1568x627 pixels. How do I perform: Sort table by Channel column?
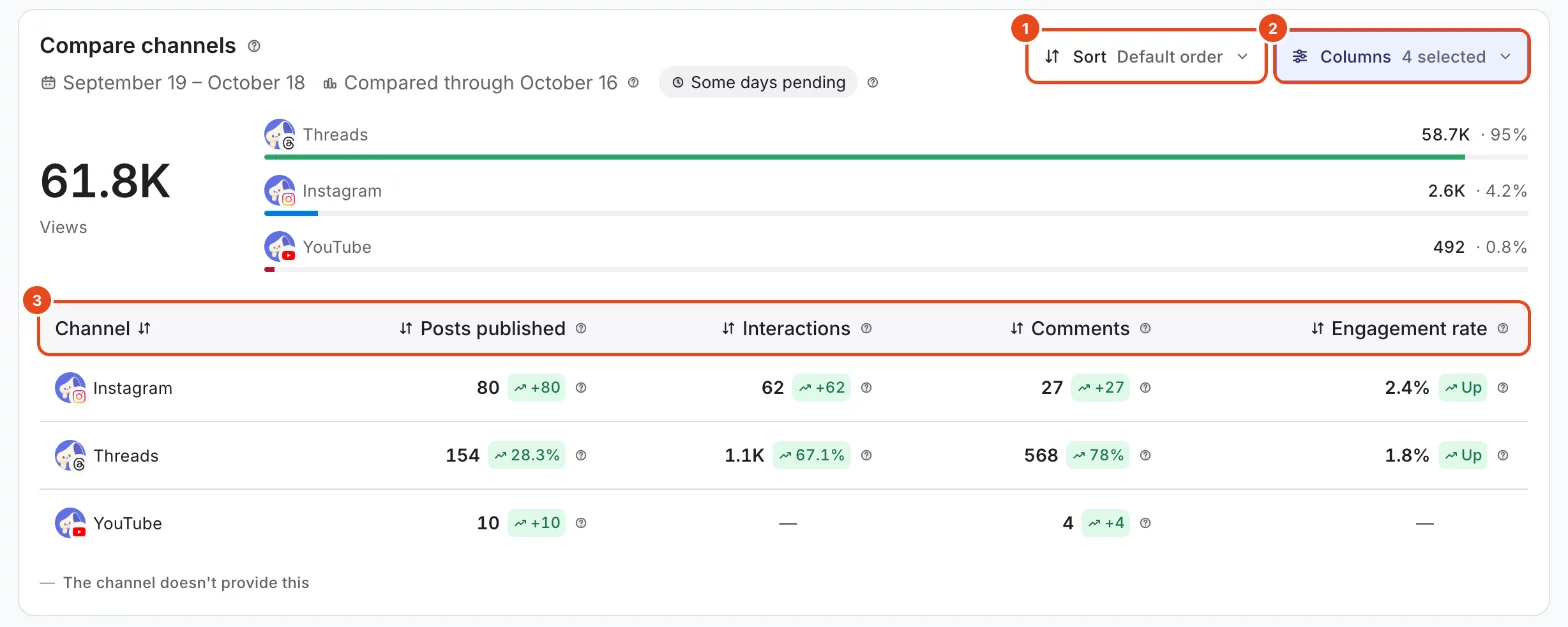144,329
